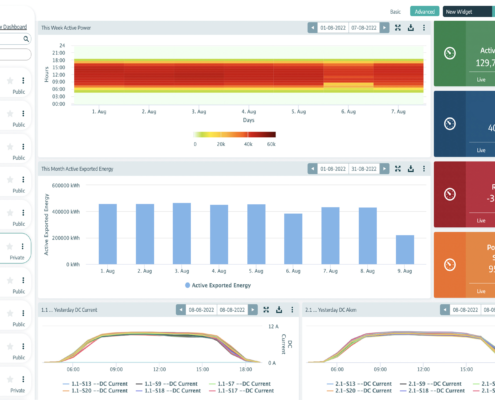This screenshot has width=495, height=400.
Task: Toggle 1.1-S7 DC Current legend series
Action: 240,384
